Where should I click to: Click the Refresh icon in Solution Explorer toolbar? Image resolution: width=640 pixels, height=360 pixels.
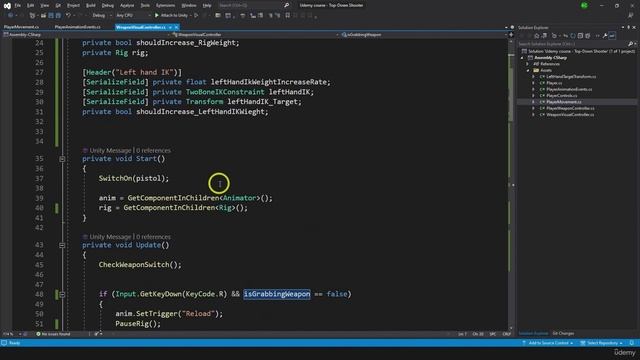point(573,36)
